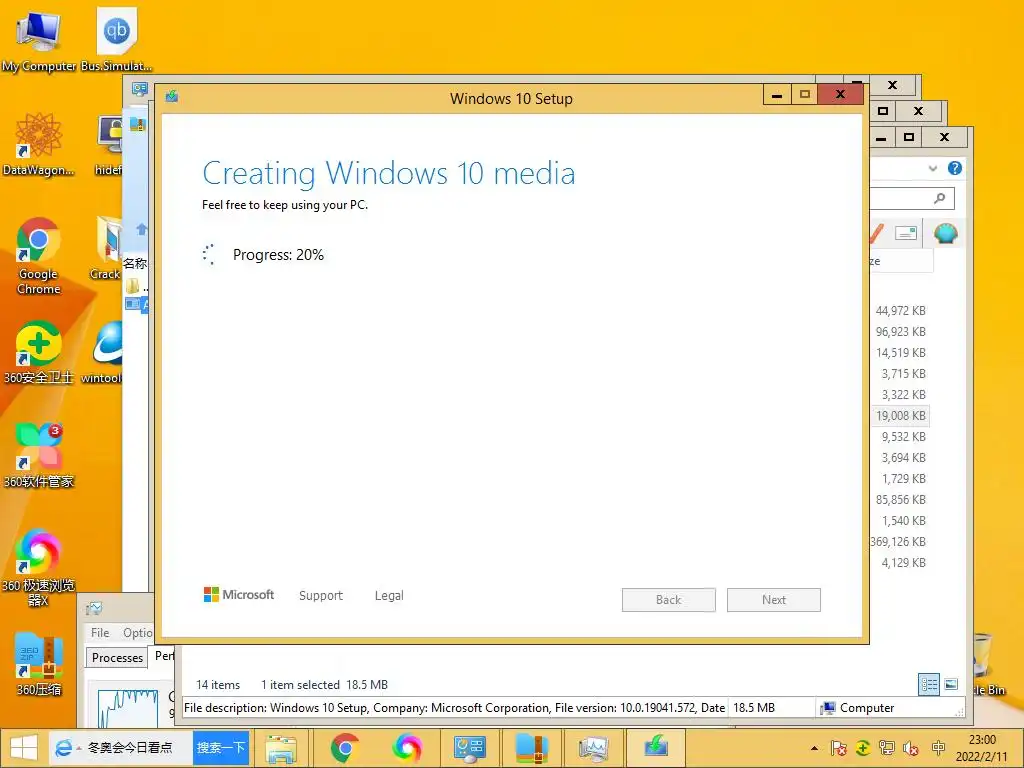The image size is (1024, 768).
Task: Click the network tray icon
Action: click(x=887, y=748)
